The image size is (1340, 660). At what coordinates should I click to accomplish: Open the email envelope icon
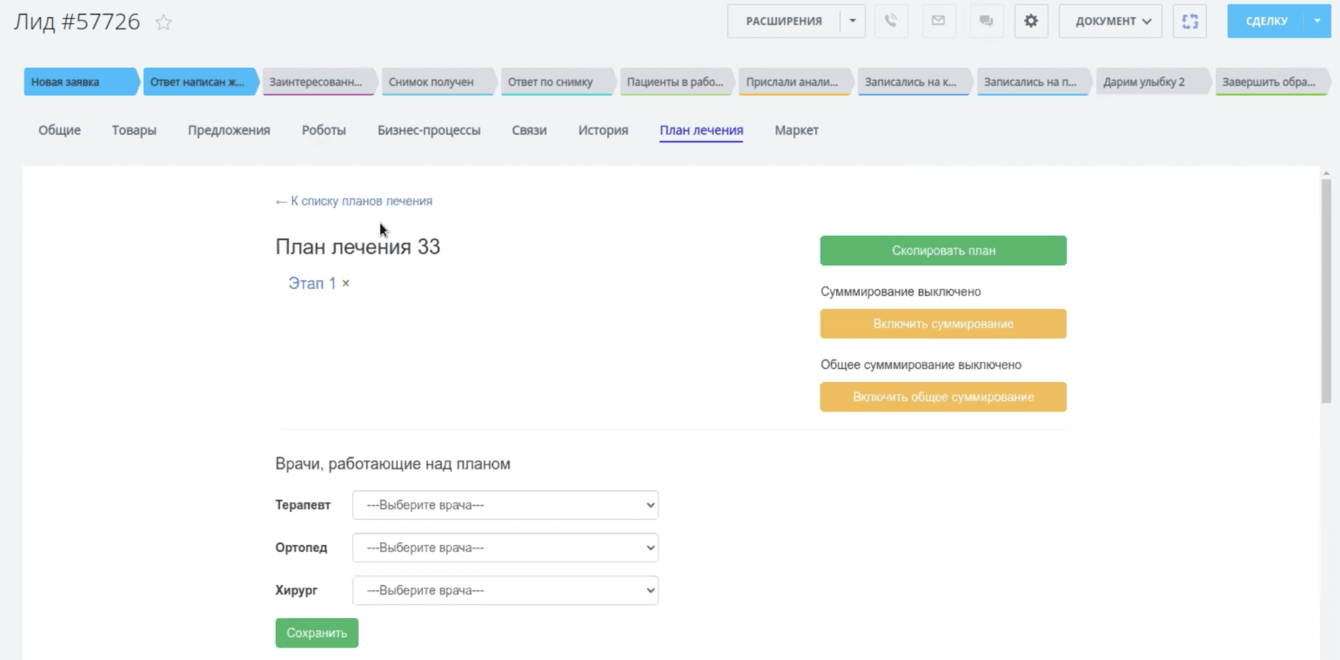(938, 21)
